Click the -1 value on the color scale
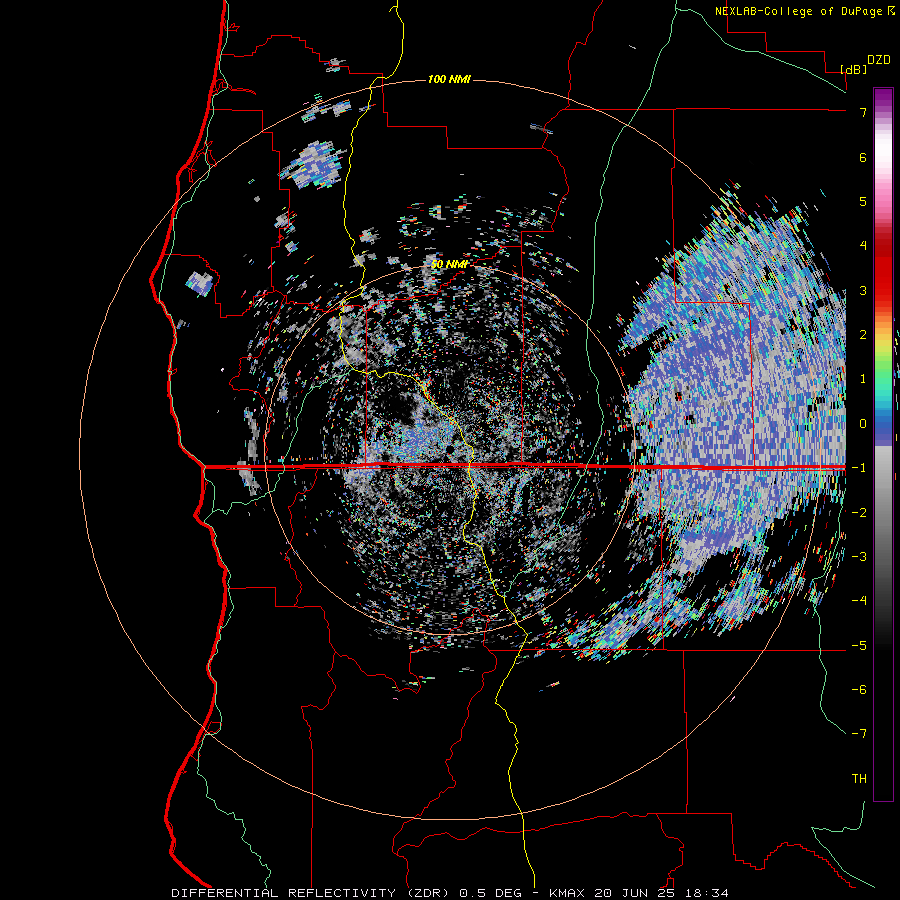 click(859, 468)
